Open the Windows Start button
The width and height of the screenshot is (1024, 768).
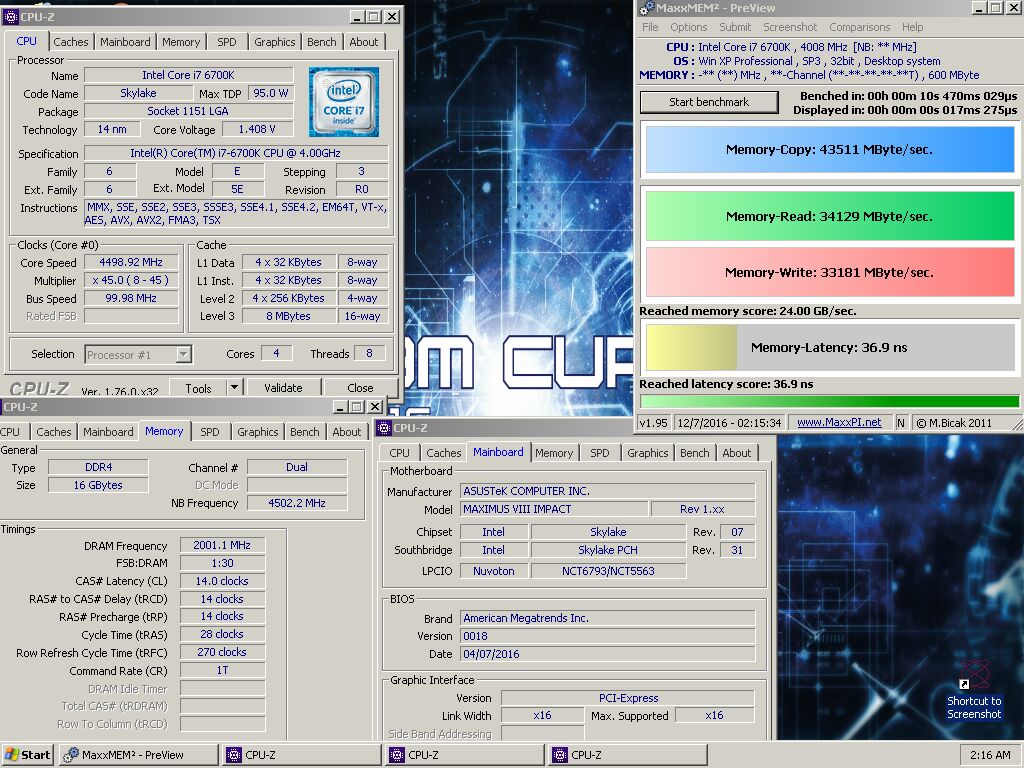(x=27, y=755)
